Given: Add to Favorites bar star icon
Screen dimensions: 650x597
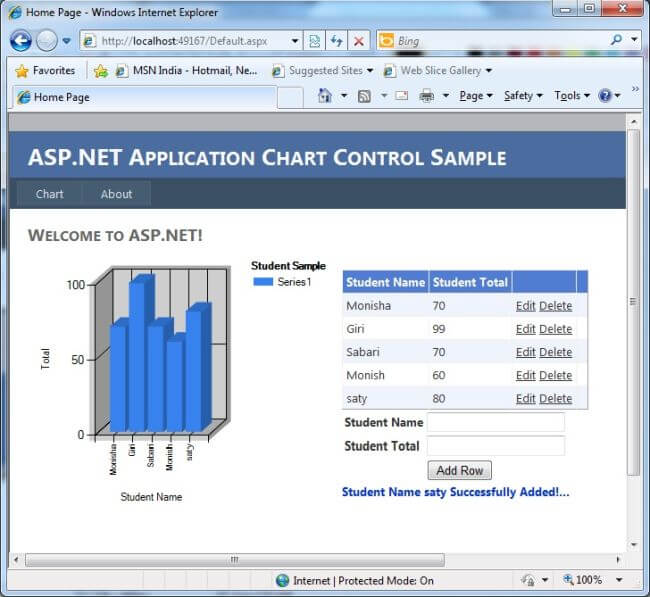Looking at the screenshot, I should (101, 71).
